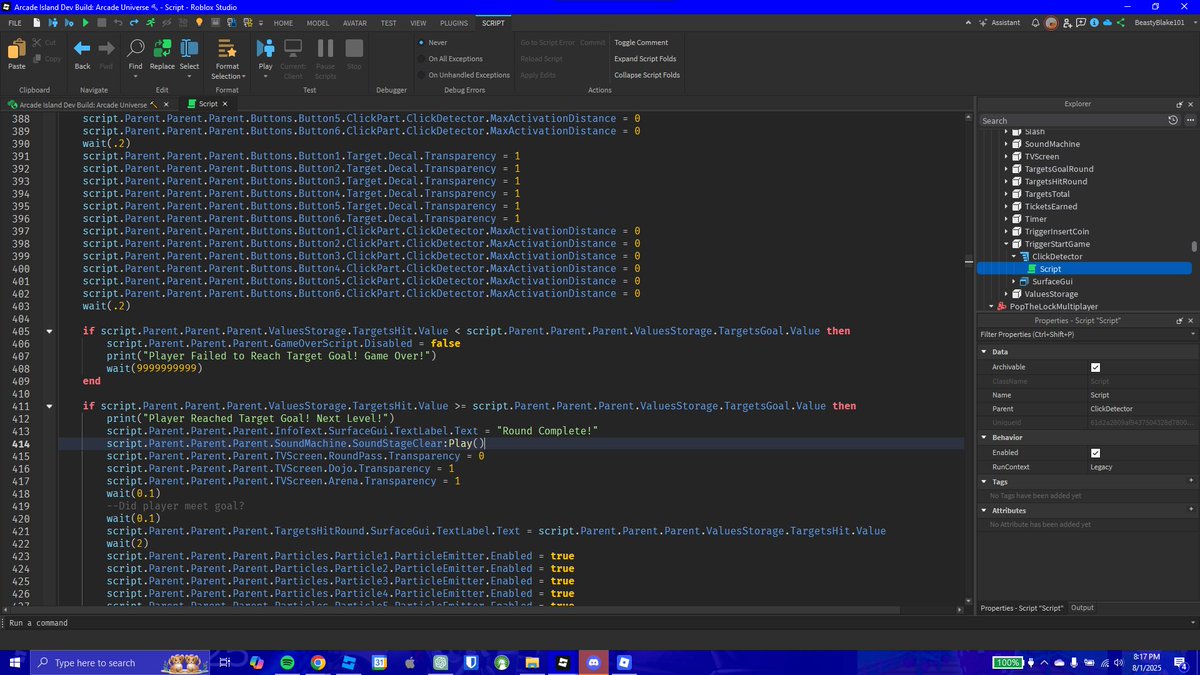Image resolution: width=1200 pixels, height=675 pixels.
Task: Open Discord from the taskbar
Action: (594, 663)
